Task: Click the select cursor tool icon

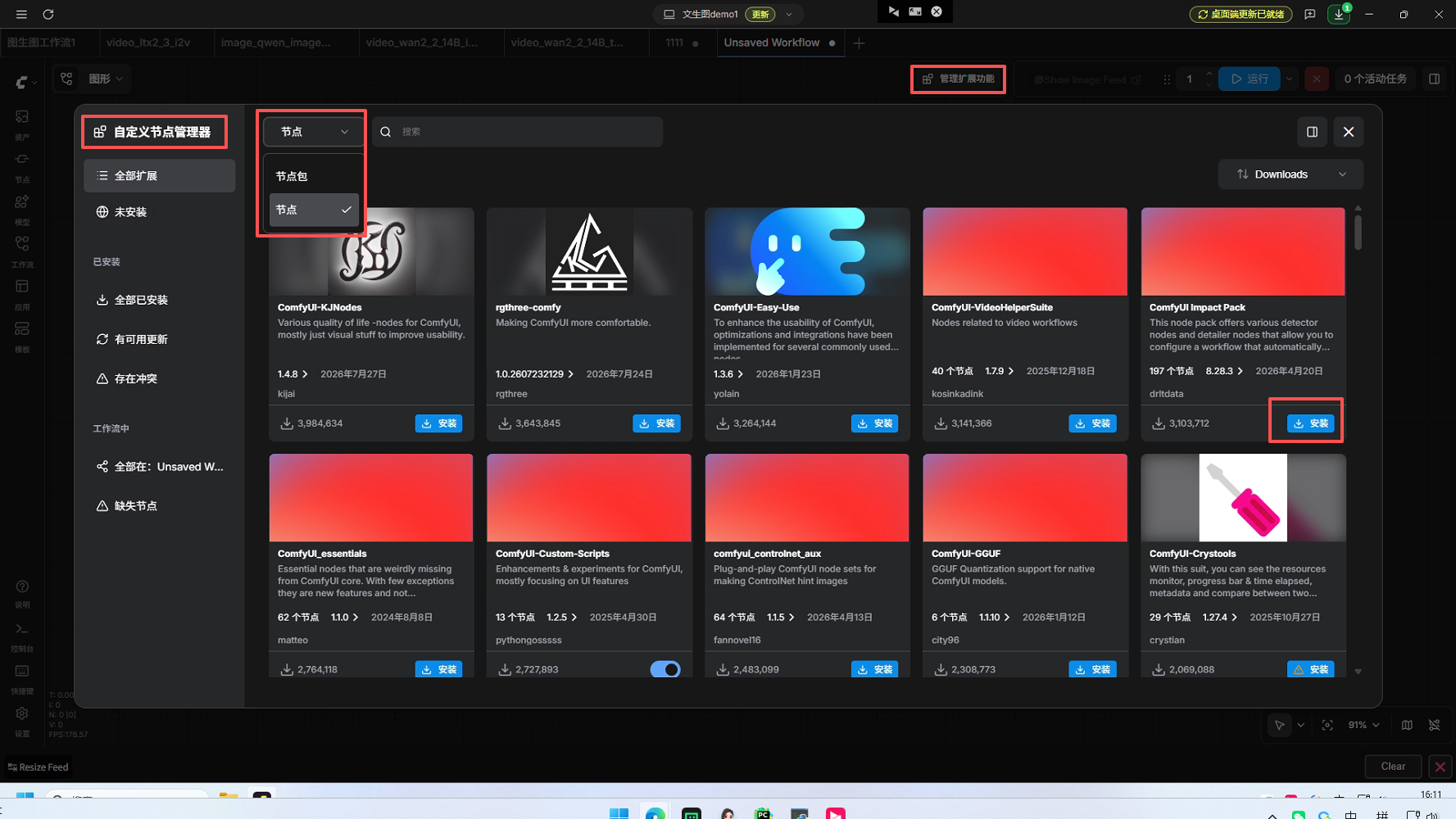Action: [x=1279, y=725]
